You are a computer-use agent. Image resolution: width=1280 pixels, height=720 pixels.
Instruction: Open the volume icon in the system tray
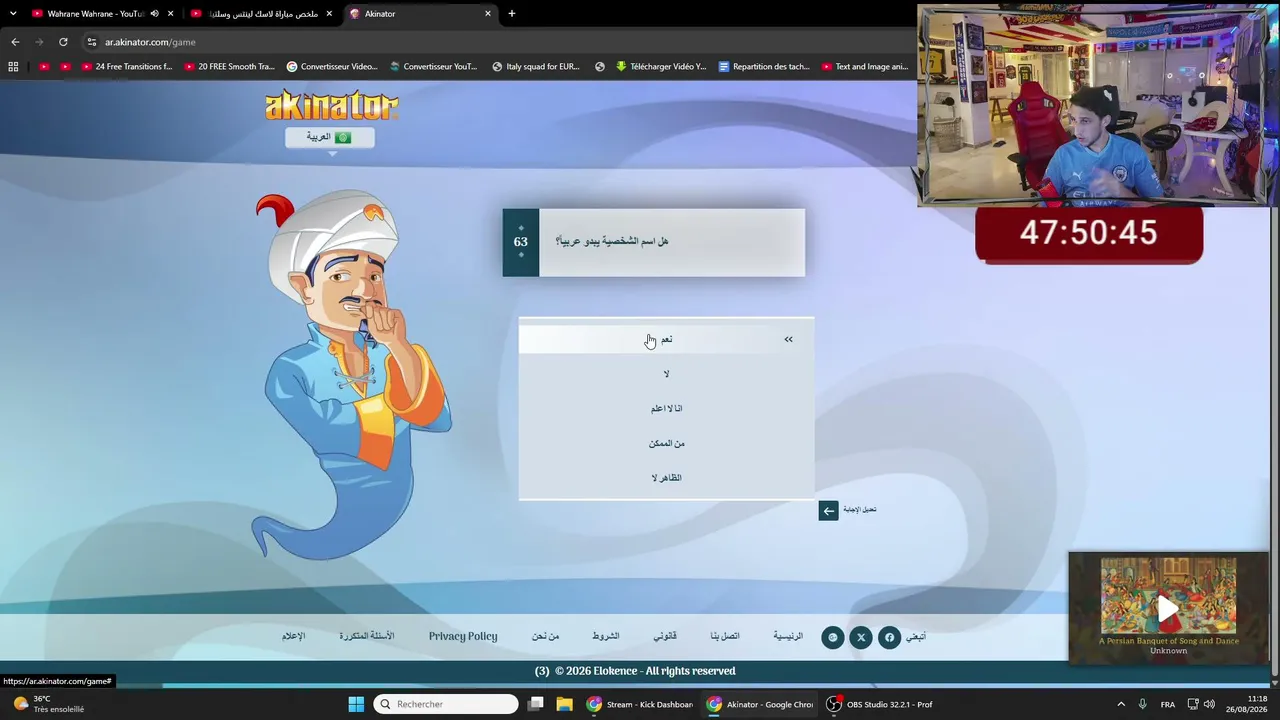point(1209,704)
